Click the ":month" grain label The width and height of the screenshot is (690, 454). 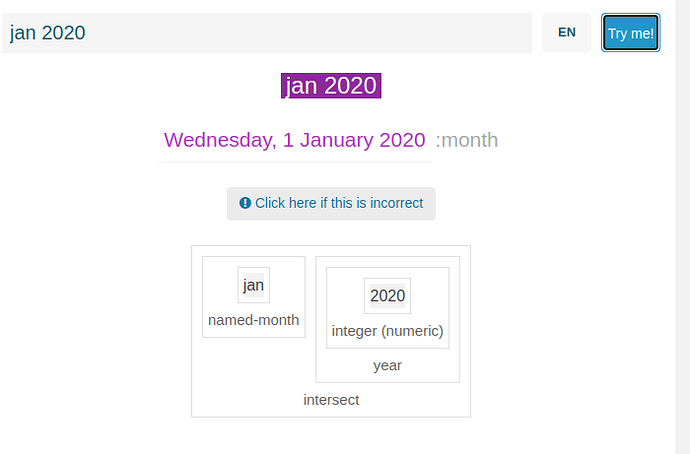pyautogui.click(x=467, y=140)
